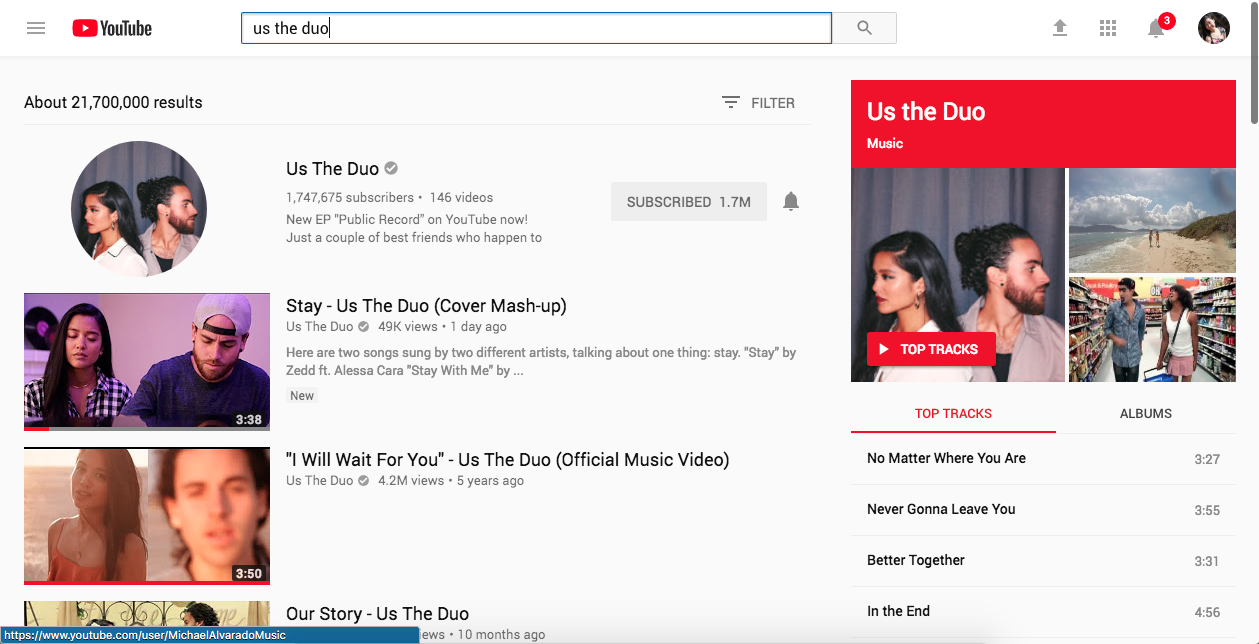Open the beach image in artist panel

(1152, 220)
